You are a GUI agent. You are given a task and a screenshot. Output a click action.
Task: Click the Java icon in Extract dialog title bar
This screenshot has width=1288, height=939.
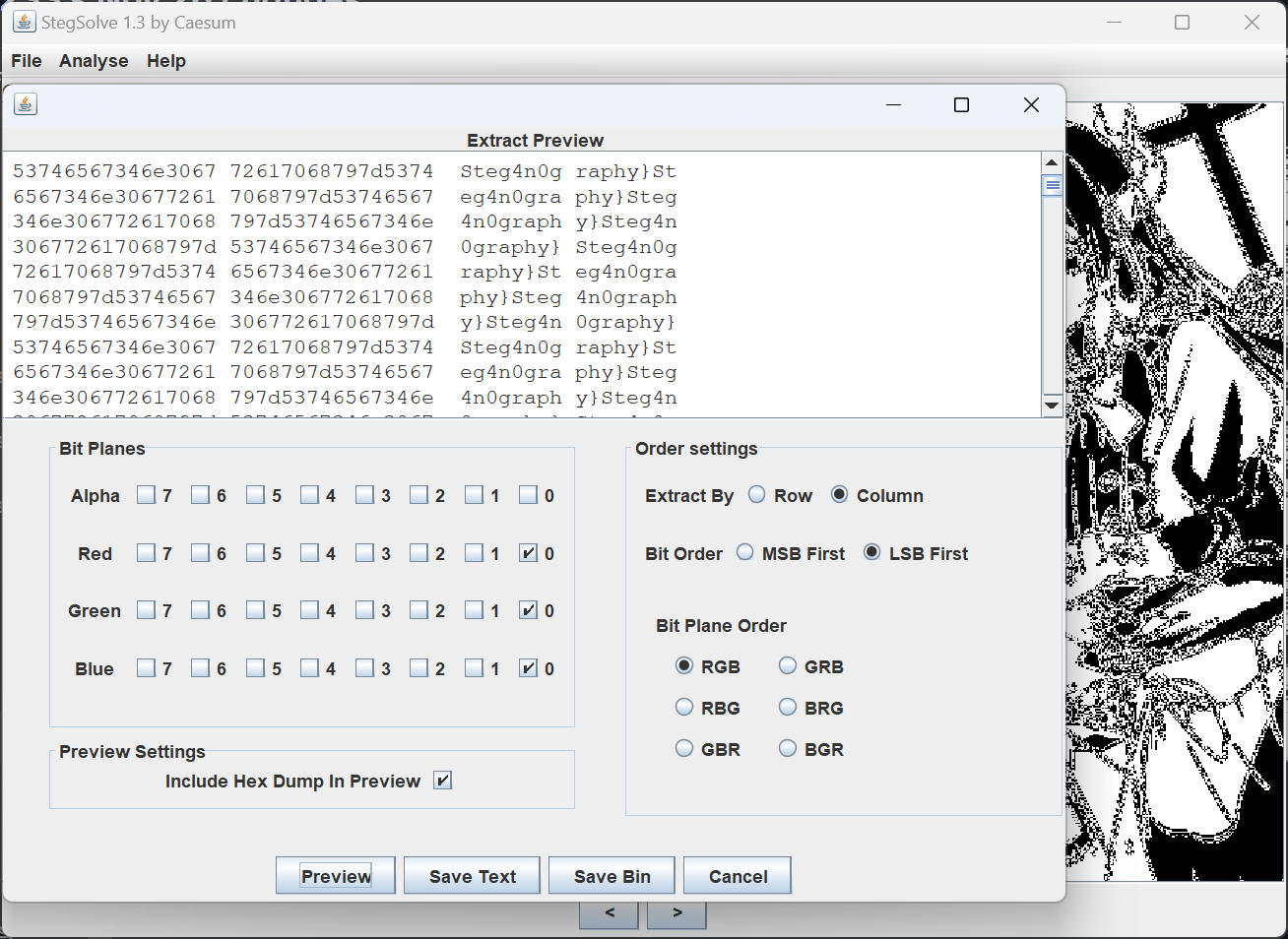(x=26, y=104)
